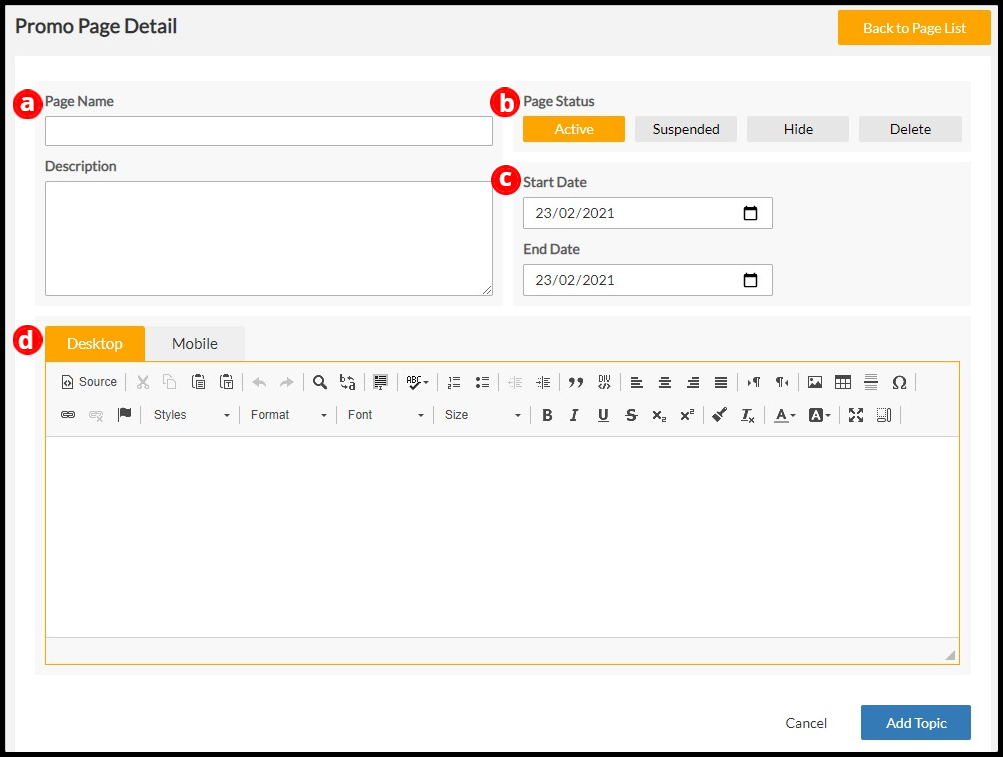This screenshot has width=1003, height=757.
Task: Center align the editor text
Action: [665, 382]
